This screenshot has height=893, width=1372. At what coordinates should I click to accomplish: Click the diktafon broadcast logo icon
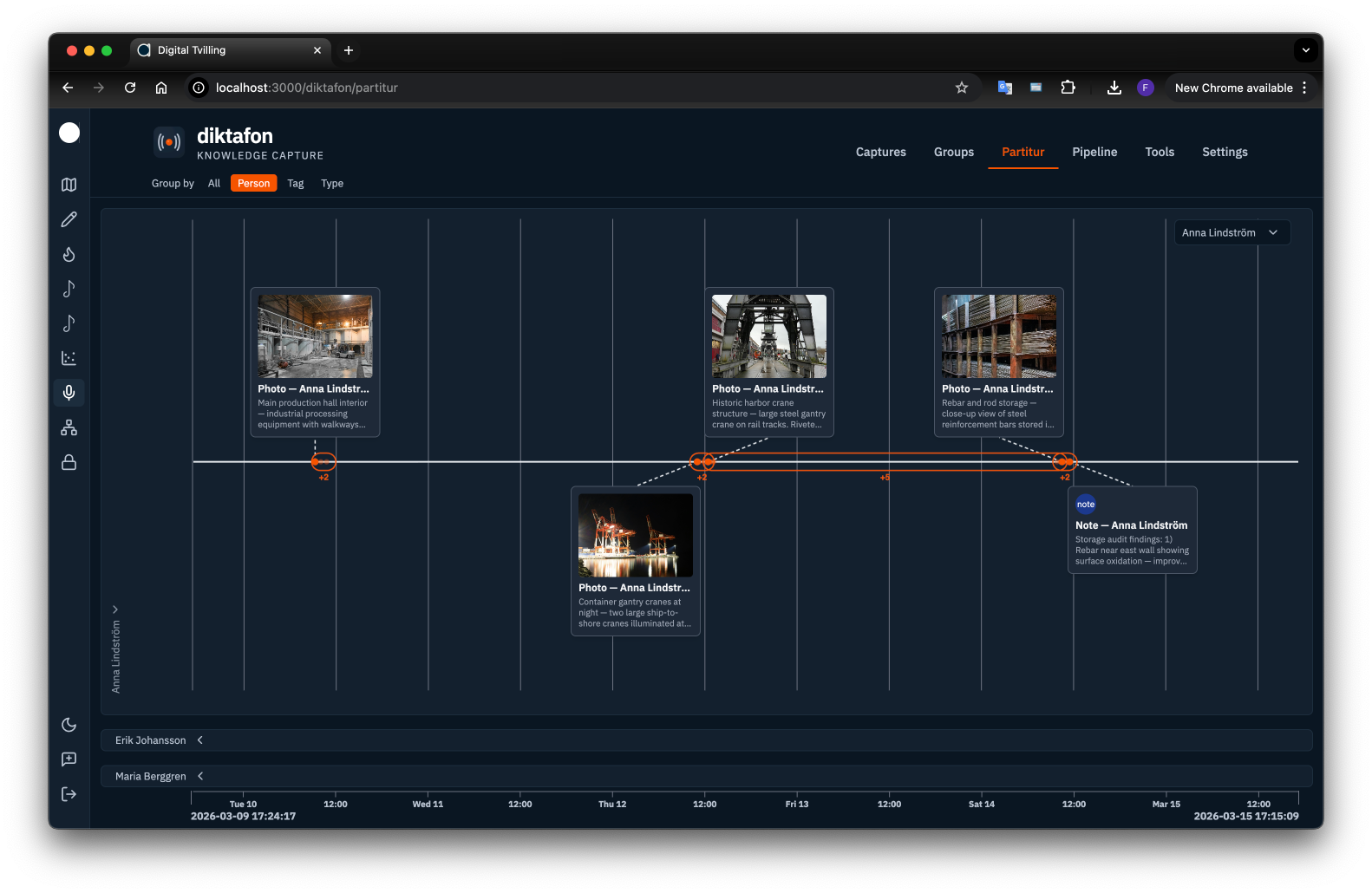(169, 142)
